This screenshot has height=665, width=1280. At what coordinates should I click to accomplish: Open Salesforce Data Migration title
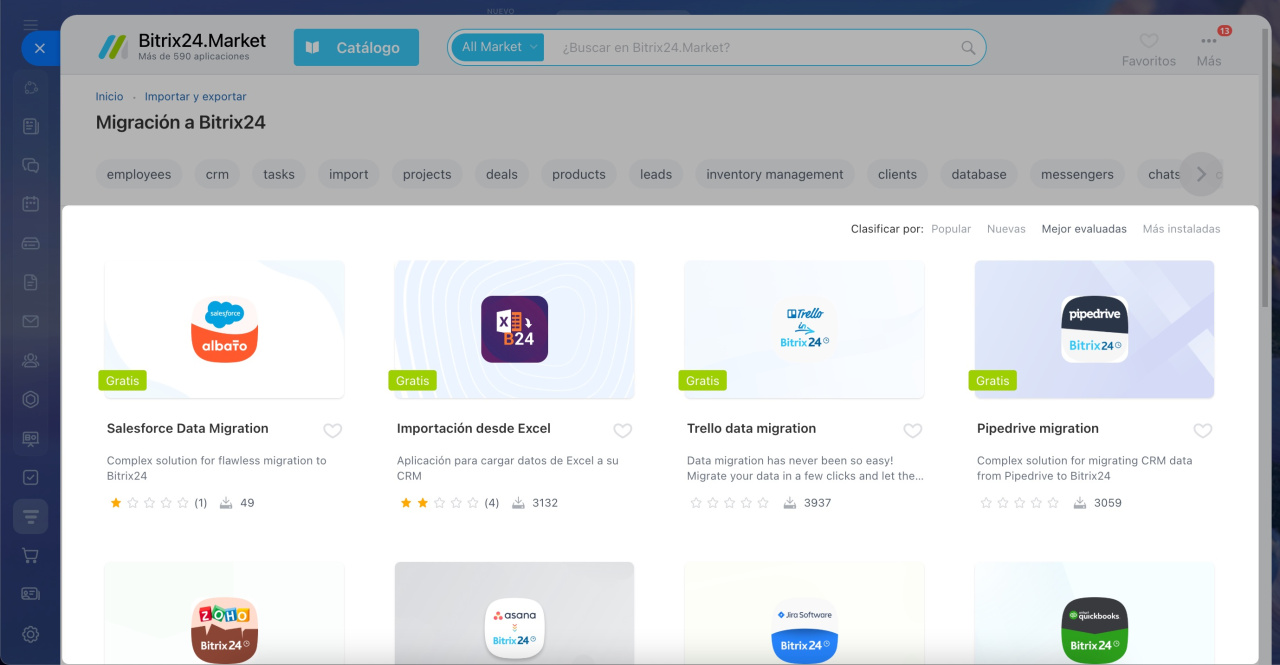(x=188, y=428)
